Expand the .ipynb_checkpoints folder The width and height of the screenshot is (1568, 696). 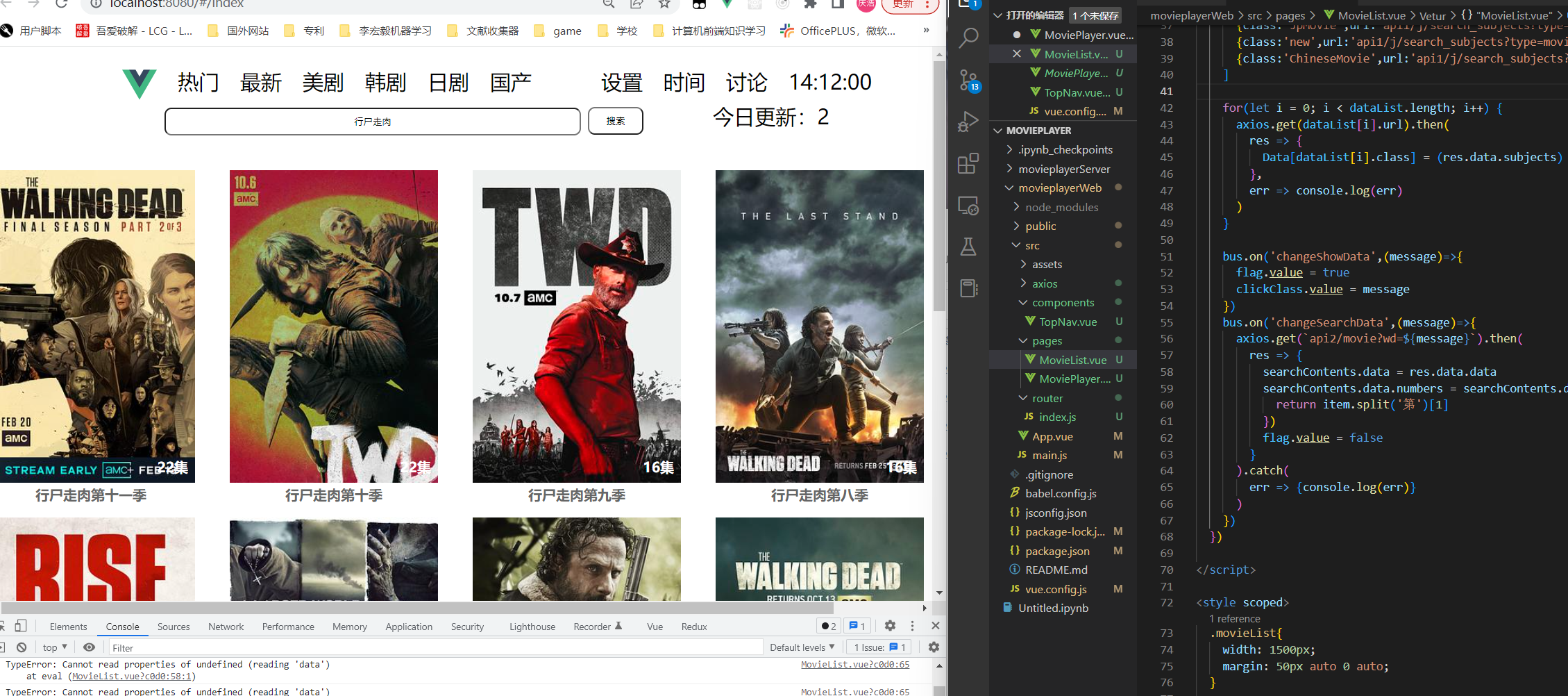coord(1065,149)
